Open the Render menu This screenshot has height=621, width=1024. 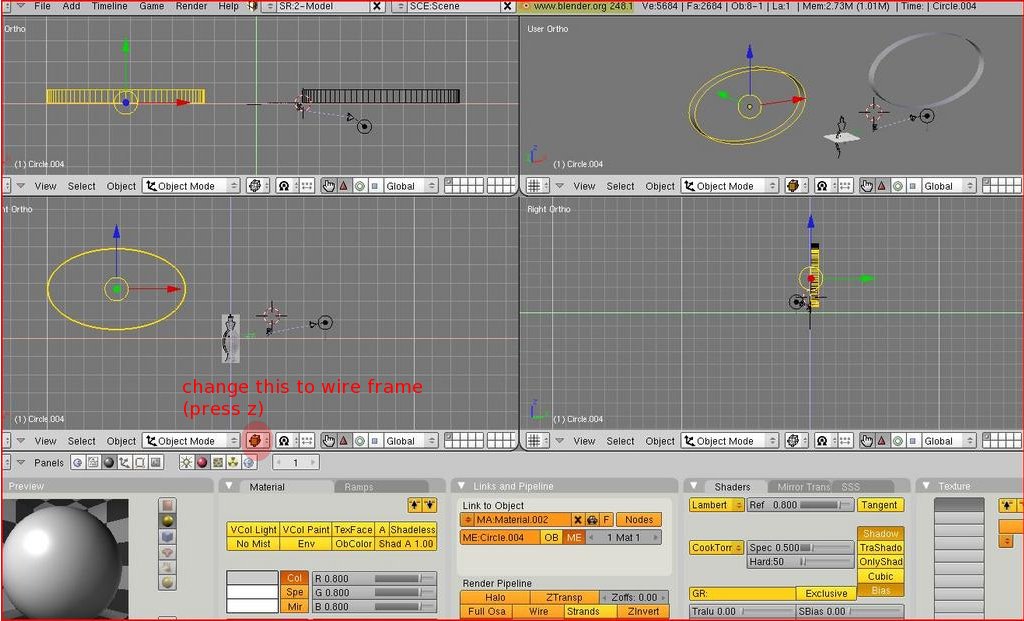click(x=191, y=6)
